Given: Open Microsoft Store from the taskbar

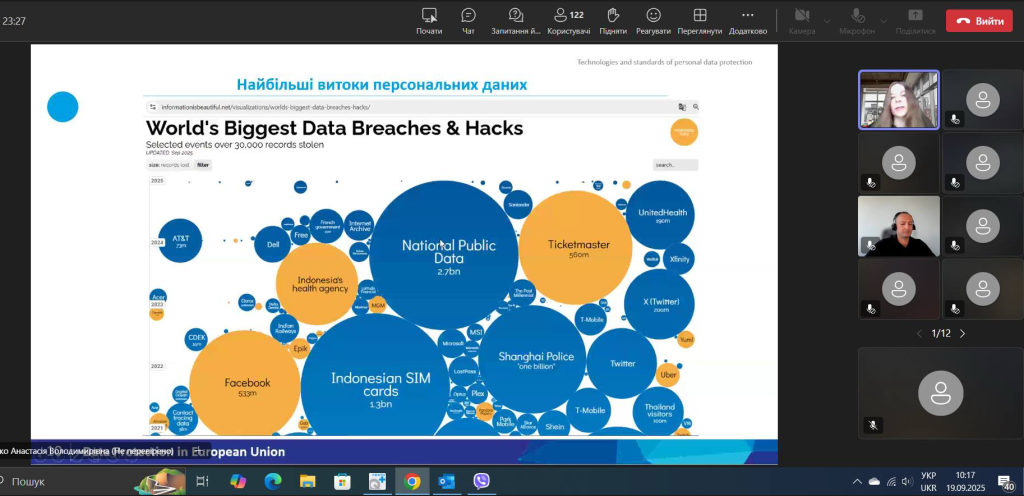Looking at the screenshot, I should pos(342,482).
